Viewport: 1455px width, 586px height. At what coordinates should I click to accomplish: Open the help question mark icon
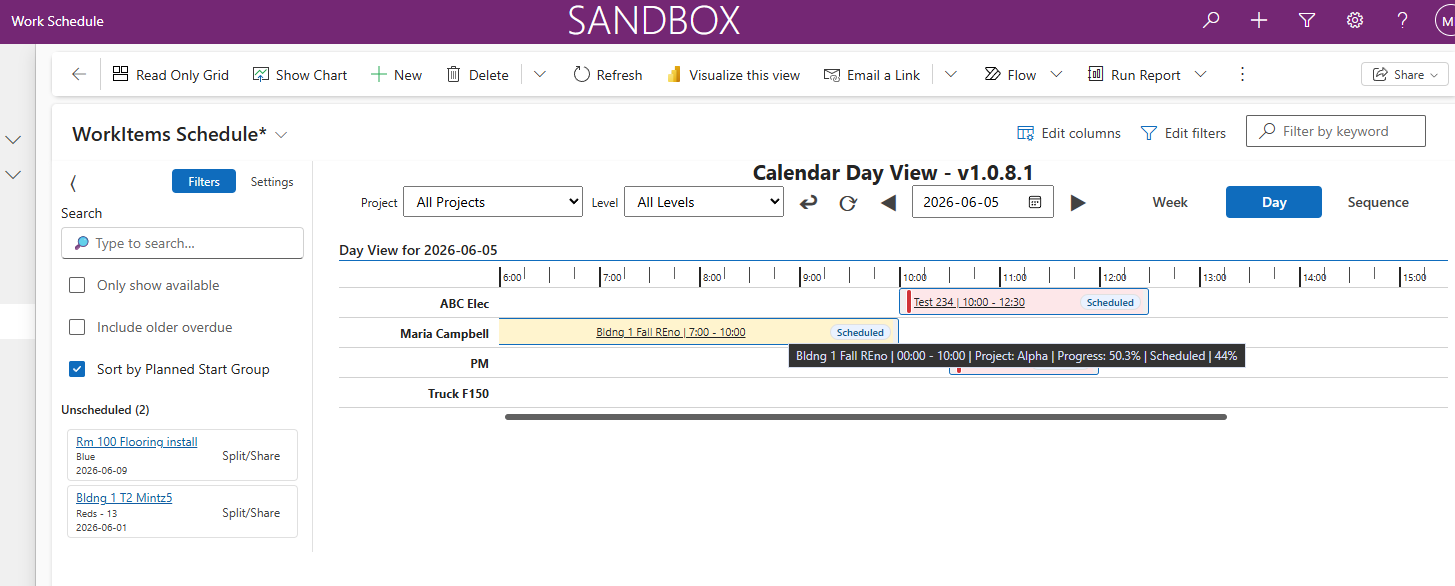[1403, 20]
